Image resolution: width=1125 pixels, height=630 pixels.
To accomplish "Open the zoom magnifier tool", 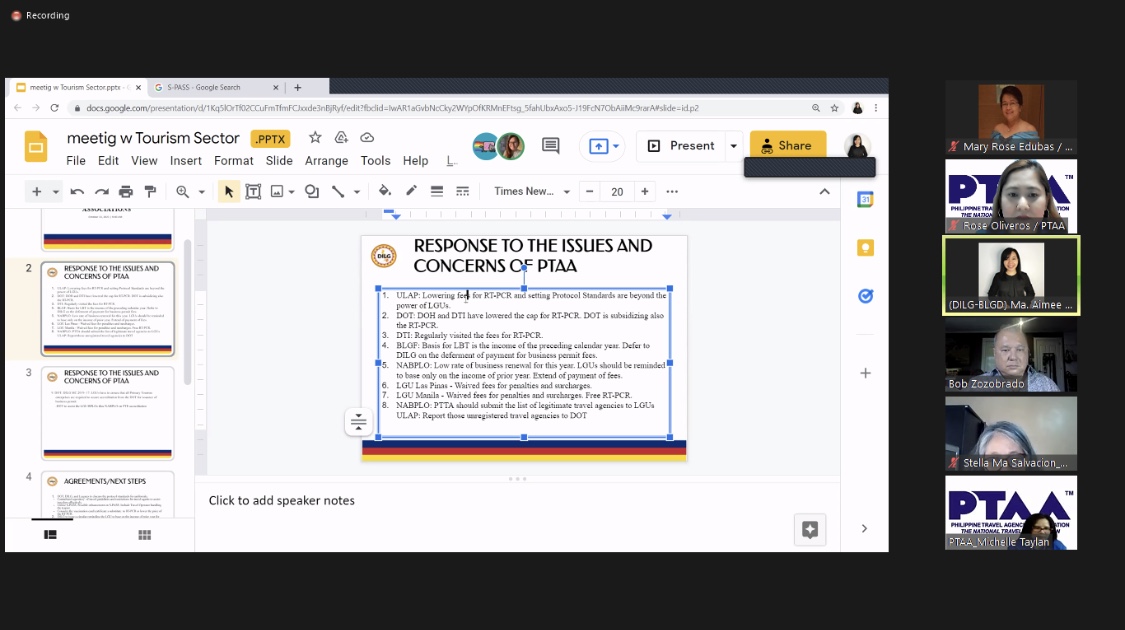I will (182, 192).
